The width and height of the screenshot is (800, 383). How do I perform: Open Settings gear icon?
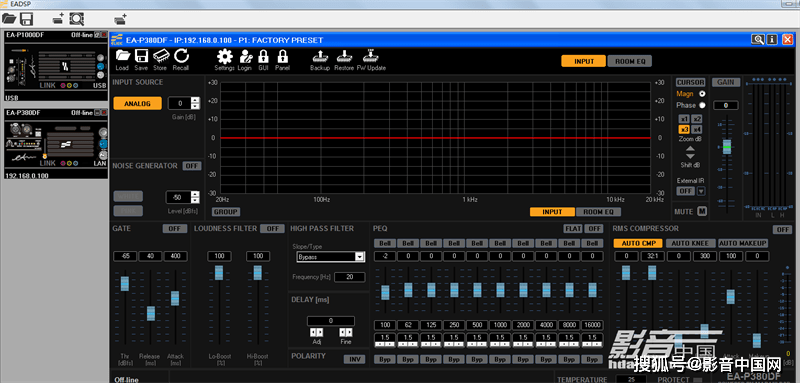(224, 56)
